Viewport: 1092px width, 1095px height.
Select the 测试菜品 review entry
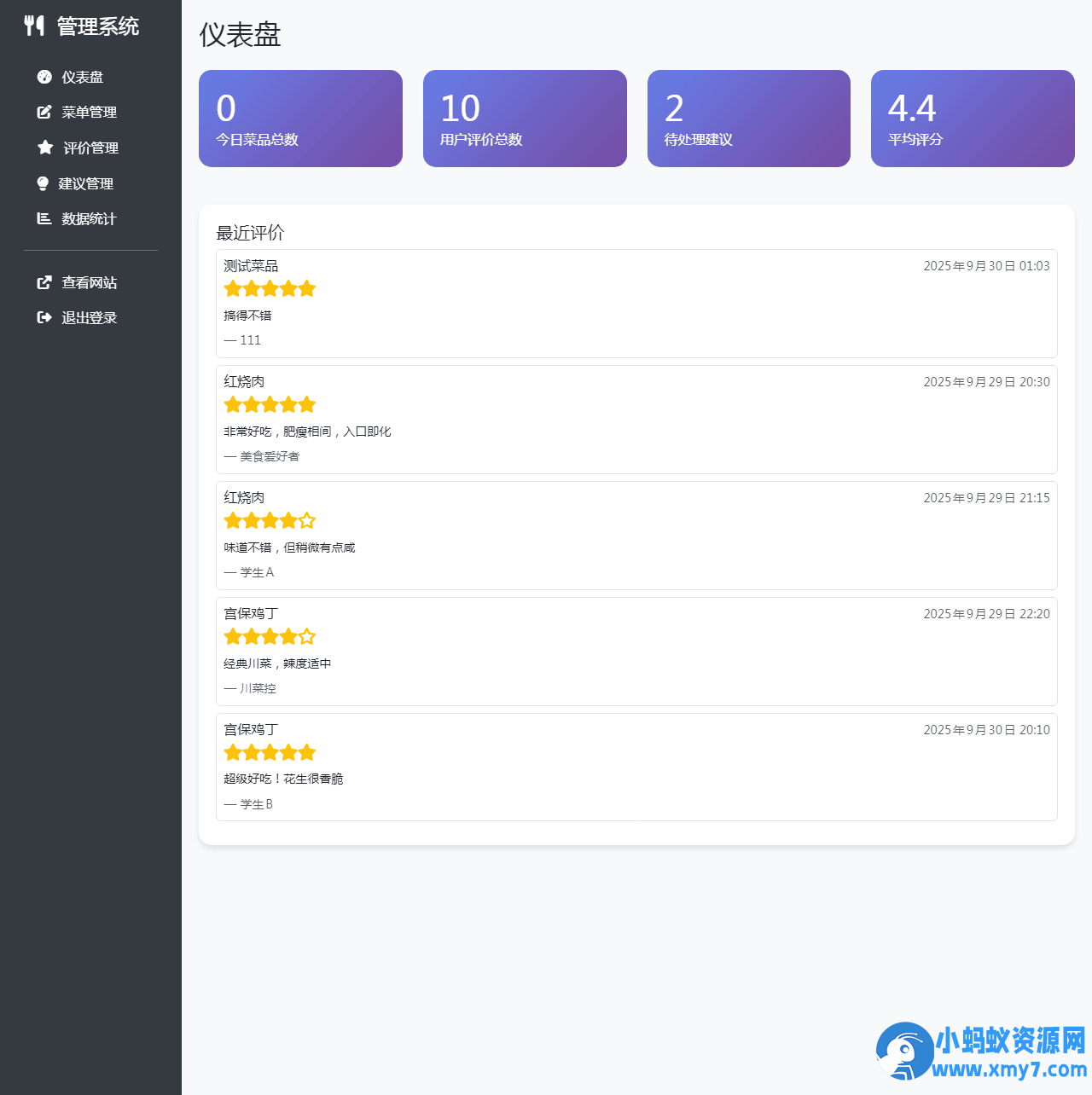(x=636, y=304)
